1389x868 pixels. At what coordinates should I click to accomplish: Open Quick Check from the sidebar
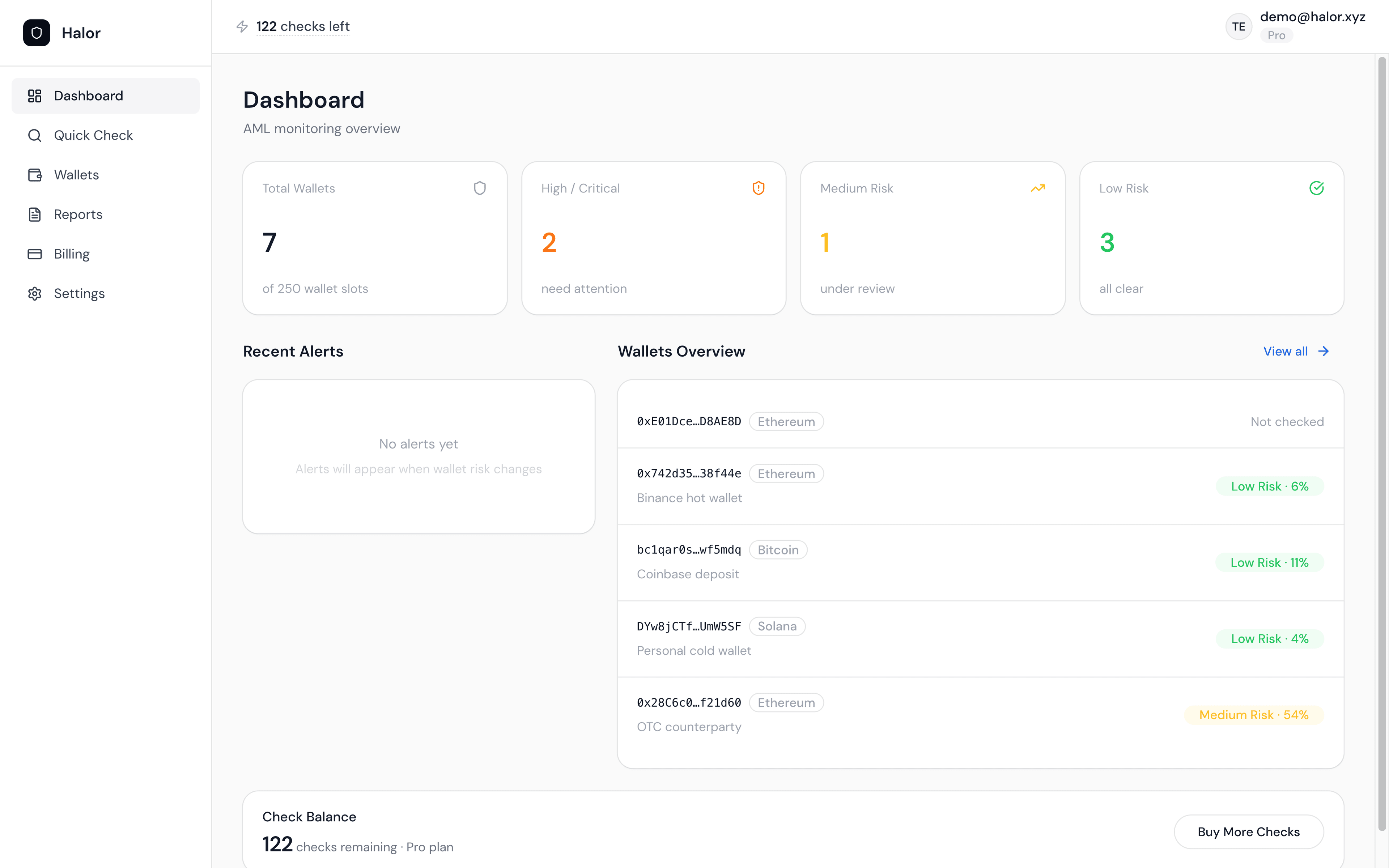coord(106,136)
